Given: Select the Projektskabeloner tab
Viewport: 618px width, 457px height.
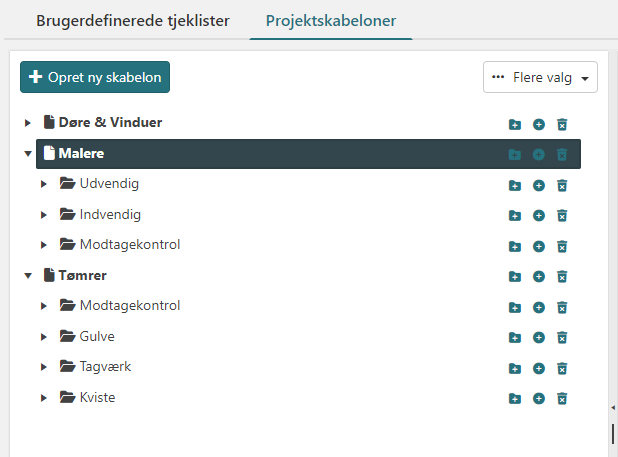Looking at the screenshot, I should (330, 20).
